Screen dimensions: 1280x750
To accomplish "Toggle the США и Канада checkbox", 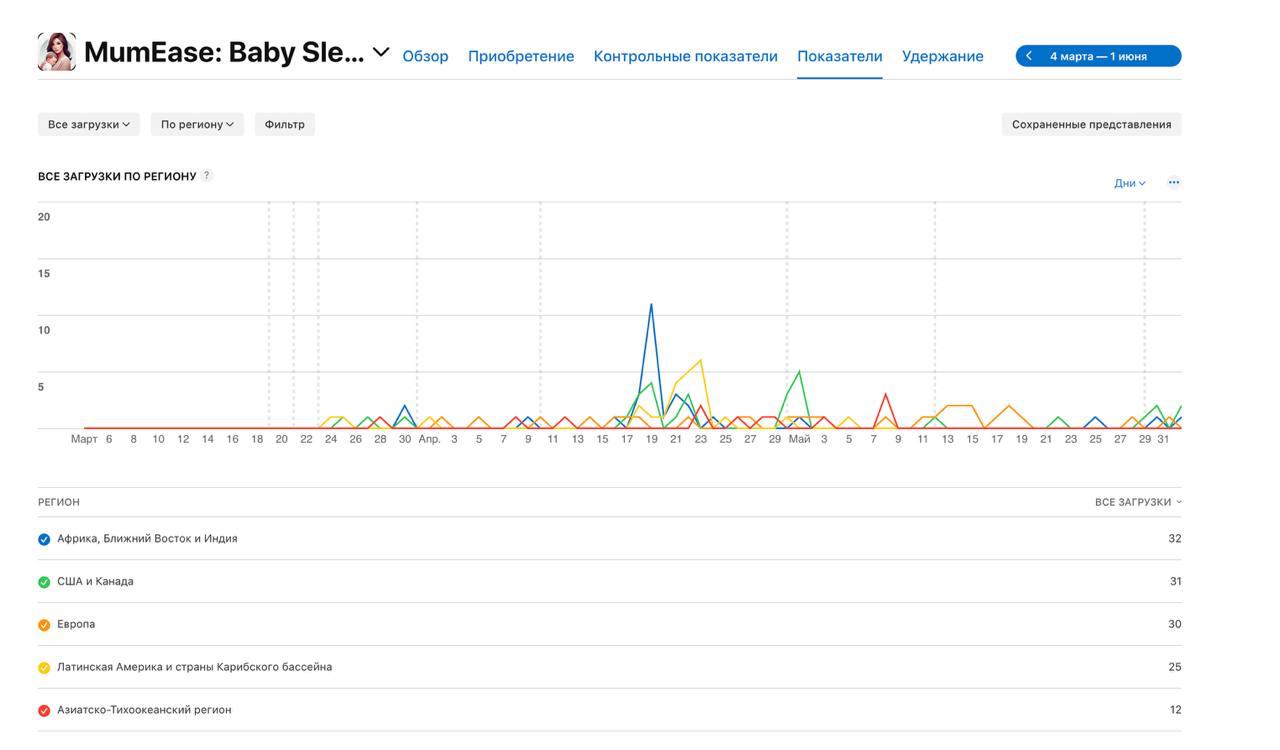I will [x=44, y=582].
